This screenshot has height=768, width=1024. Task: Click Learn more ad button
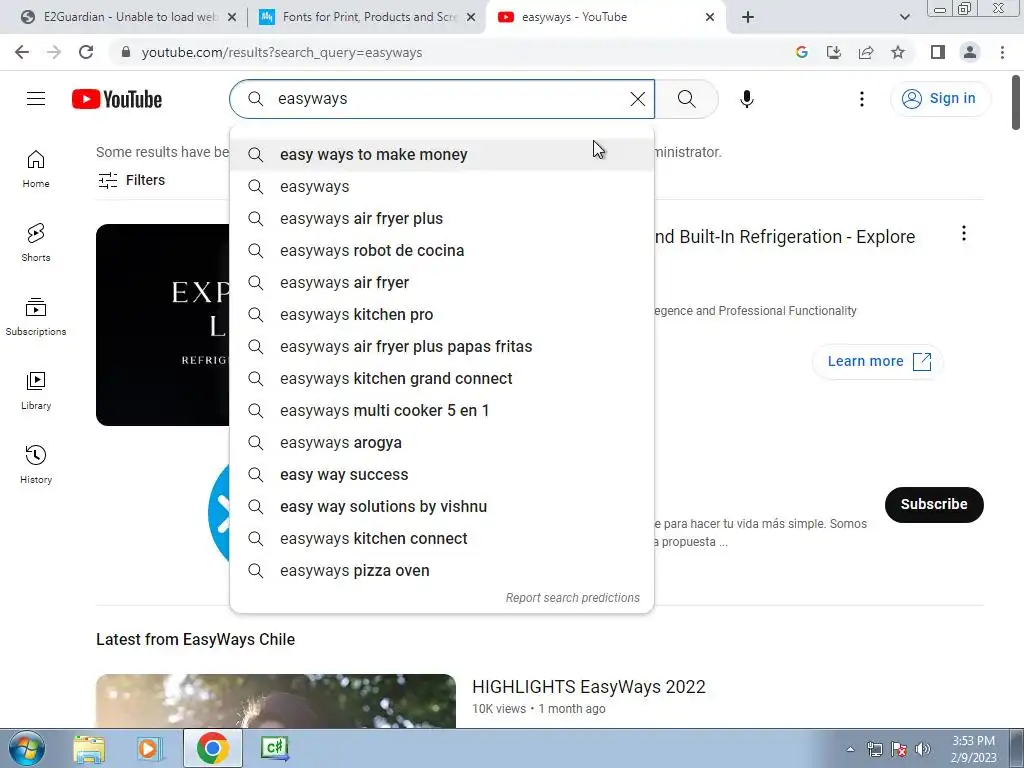click(x=878, y=362)
